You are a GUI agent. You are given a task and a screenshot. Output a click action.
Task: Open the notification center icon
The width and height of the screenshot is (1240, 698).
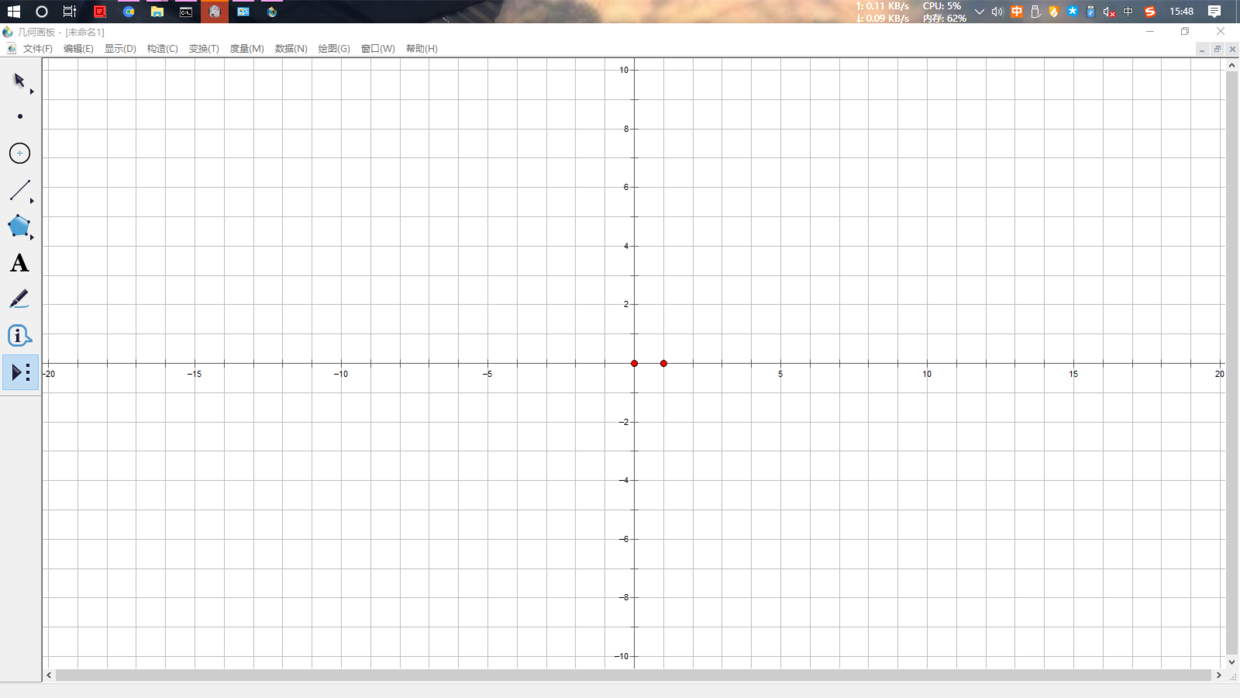coord(1215,12)
